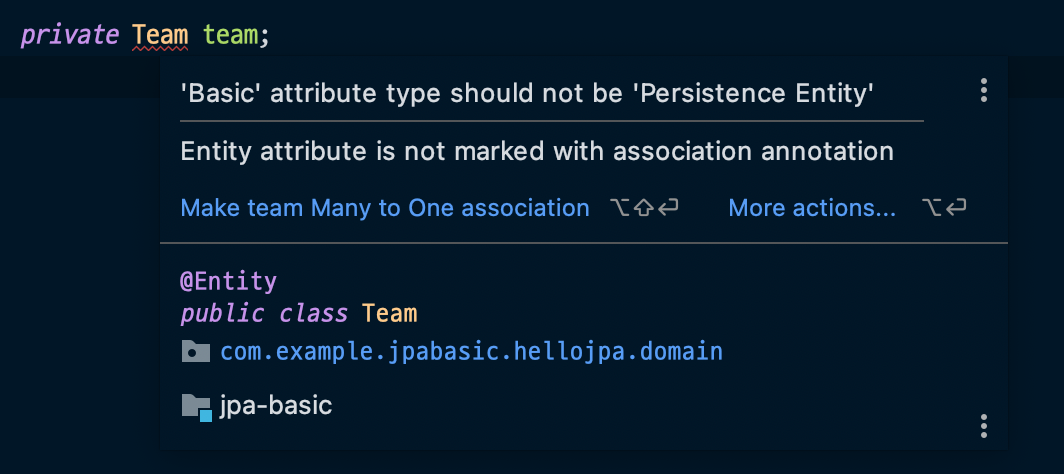Click the semicolon after the team field
The width and height of the screenshot is (1064, 474).
coord(265,36)
